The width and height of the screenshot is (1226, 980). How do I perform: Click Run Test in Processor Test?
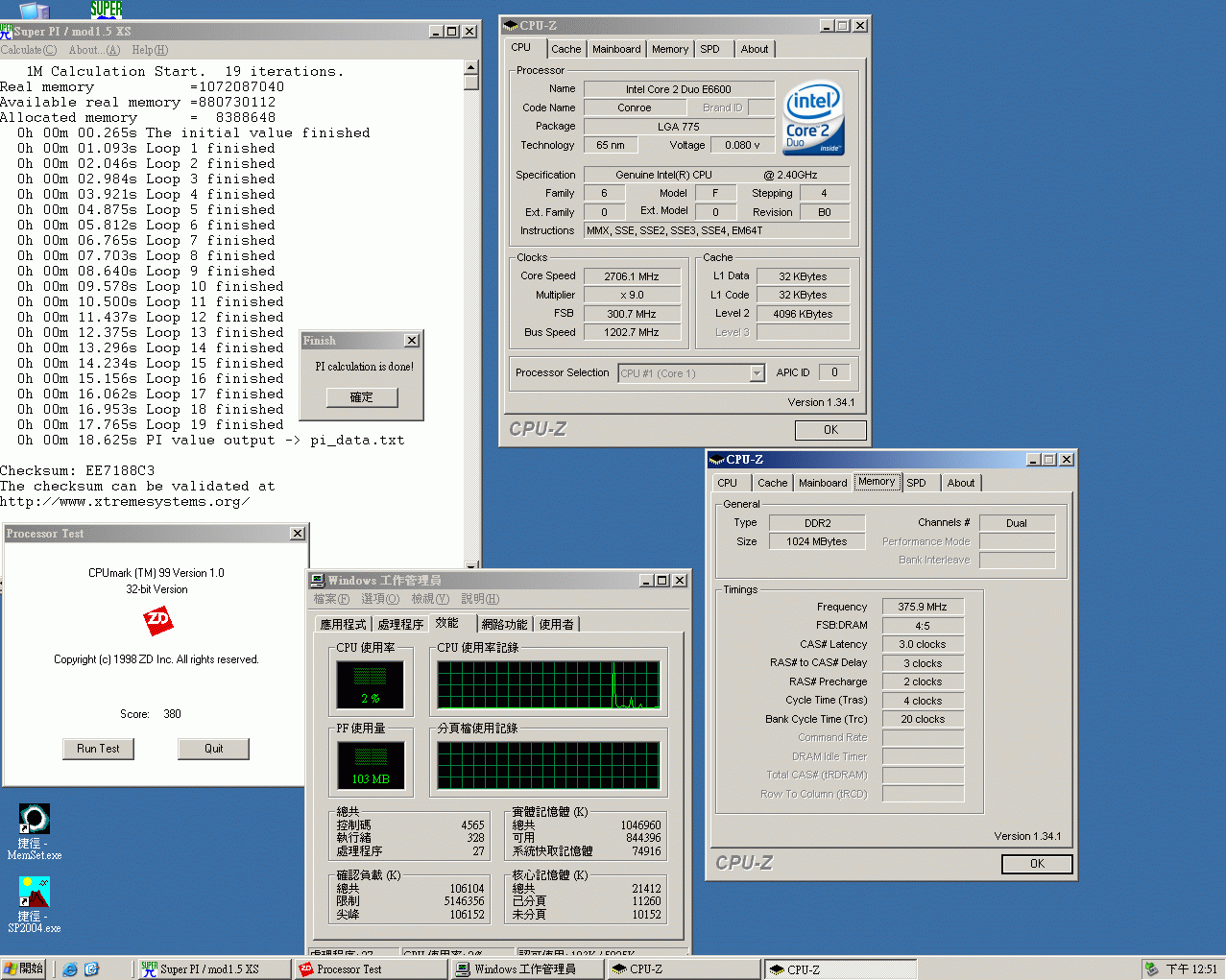[98, 749]
